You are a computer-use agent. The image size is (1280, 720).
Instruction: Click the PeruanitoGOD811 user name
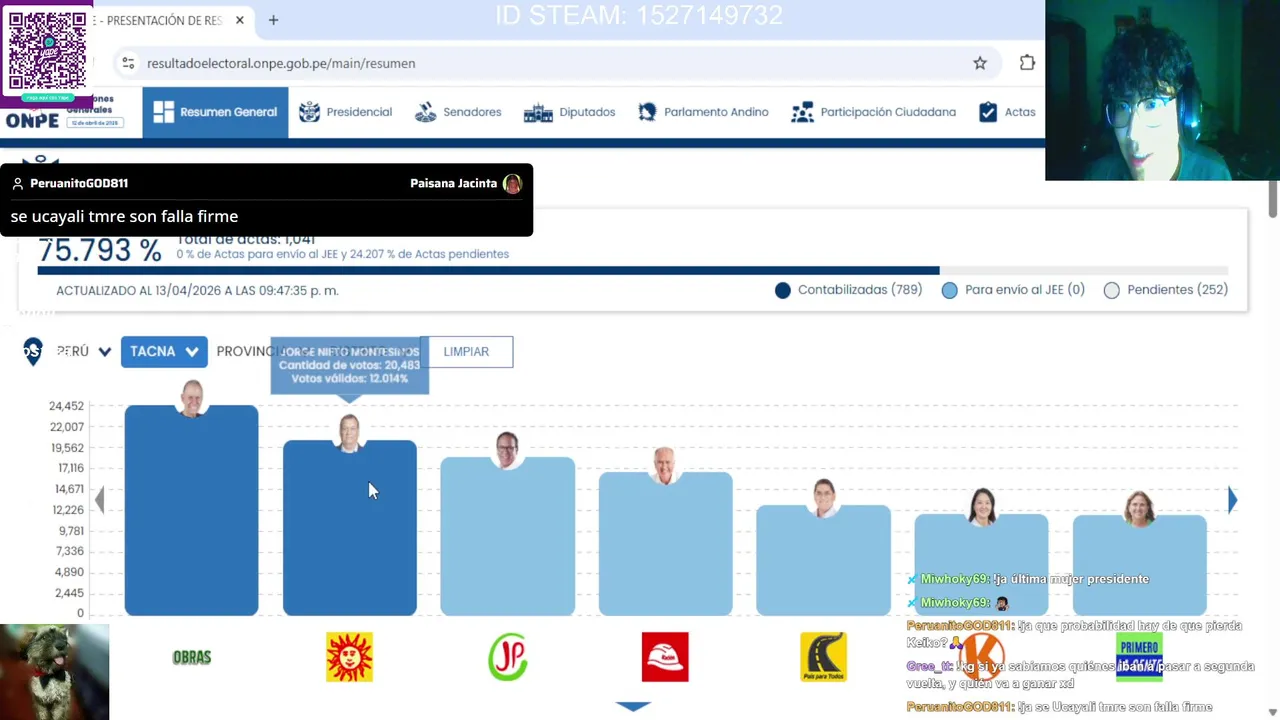coord(79,184)
